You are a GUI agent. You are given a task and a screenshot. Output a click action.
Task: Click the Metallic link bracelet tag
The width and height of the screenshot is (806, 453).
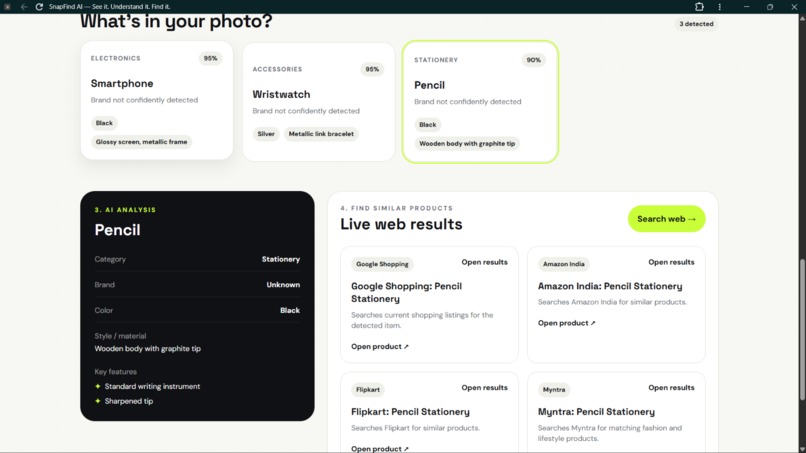321,134
